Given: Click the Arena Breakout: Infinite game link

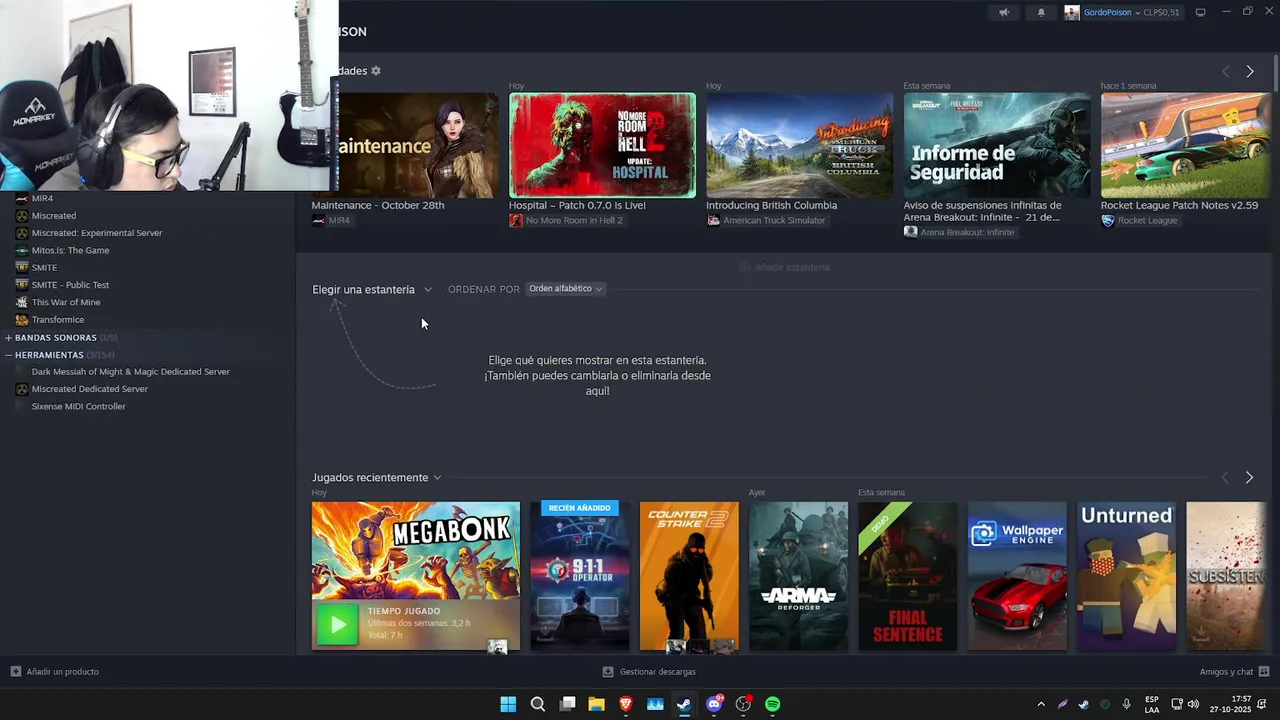Looking at the screenshot, I should tap(967, 232).
